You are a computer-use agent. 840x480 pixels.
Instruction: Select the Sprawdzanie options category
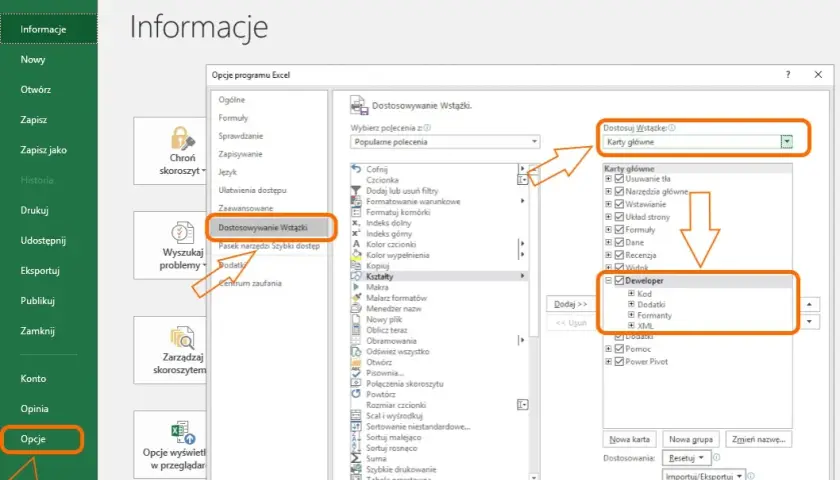click(x=241, y=136)
